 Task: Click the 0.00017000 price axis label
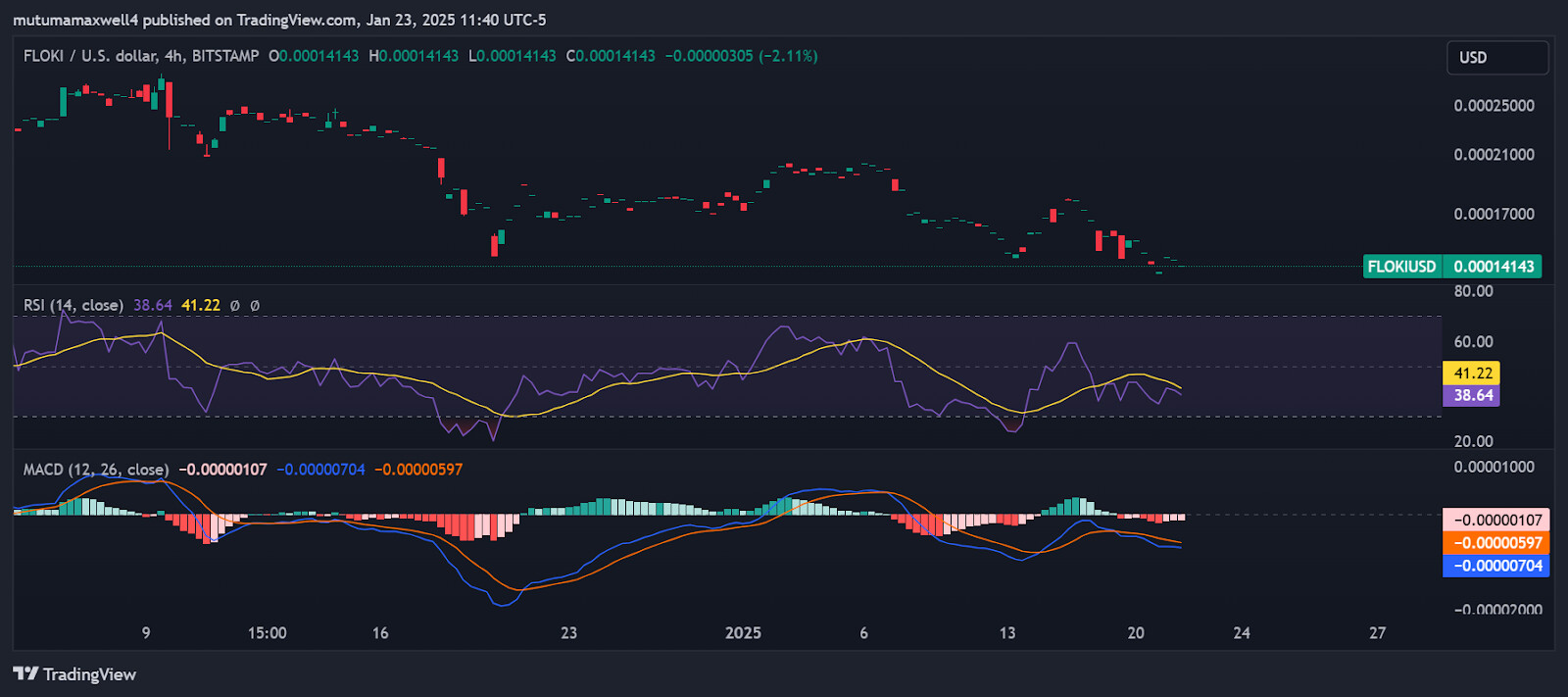pos(1494,214)
